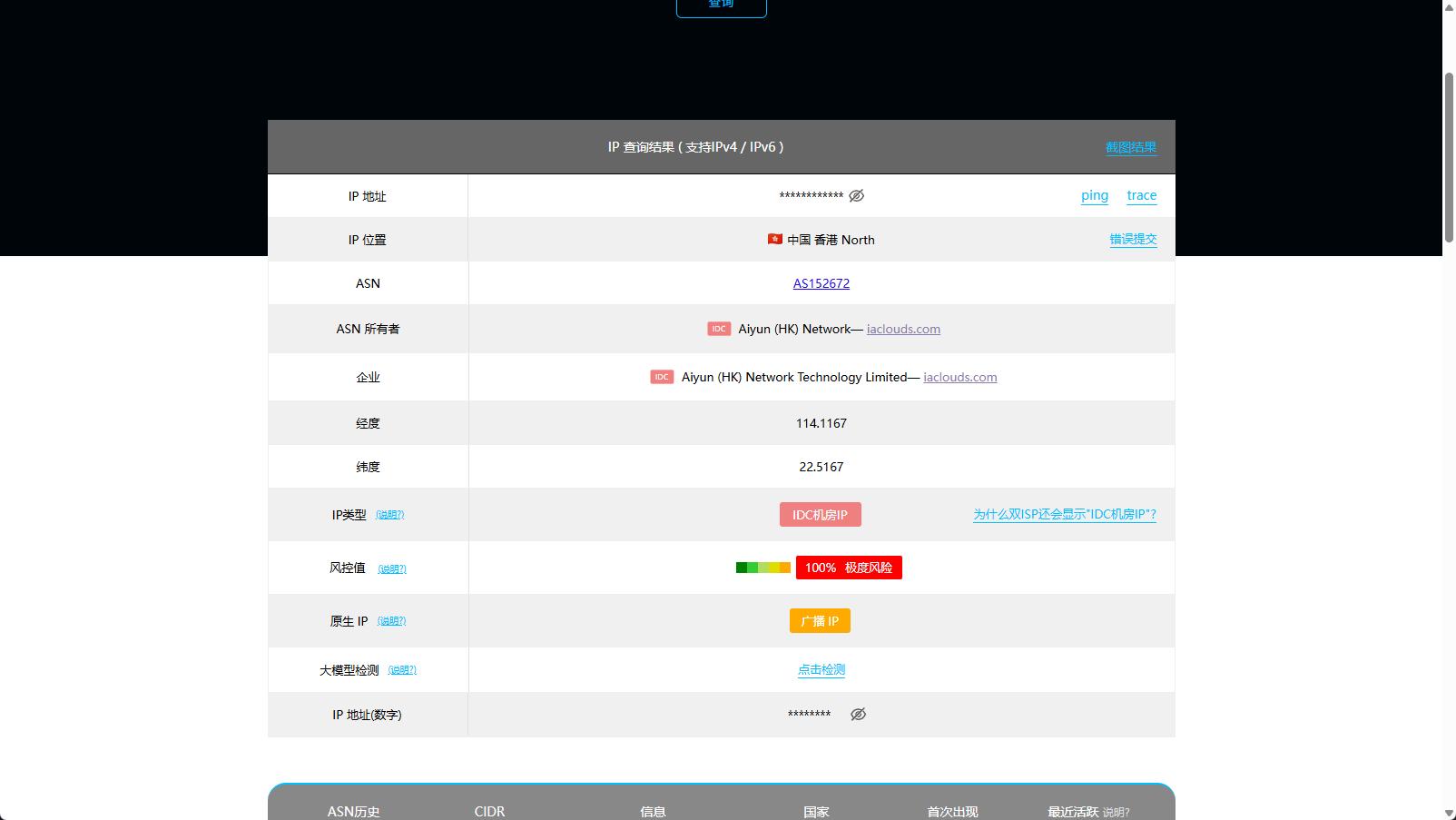
Task: Open iaclouds.com link in ASN 所有者 row
Action: click(x=903, y=329)
